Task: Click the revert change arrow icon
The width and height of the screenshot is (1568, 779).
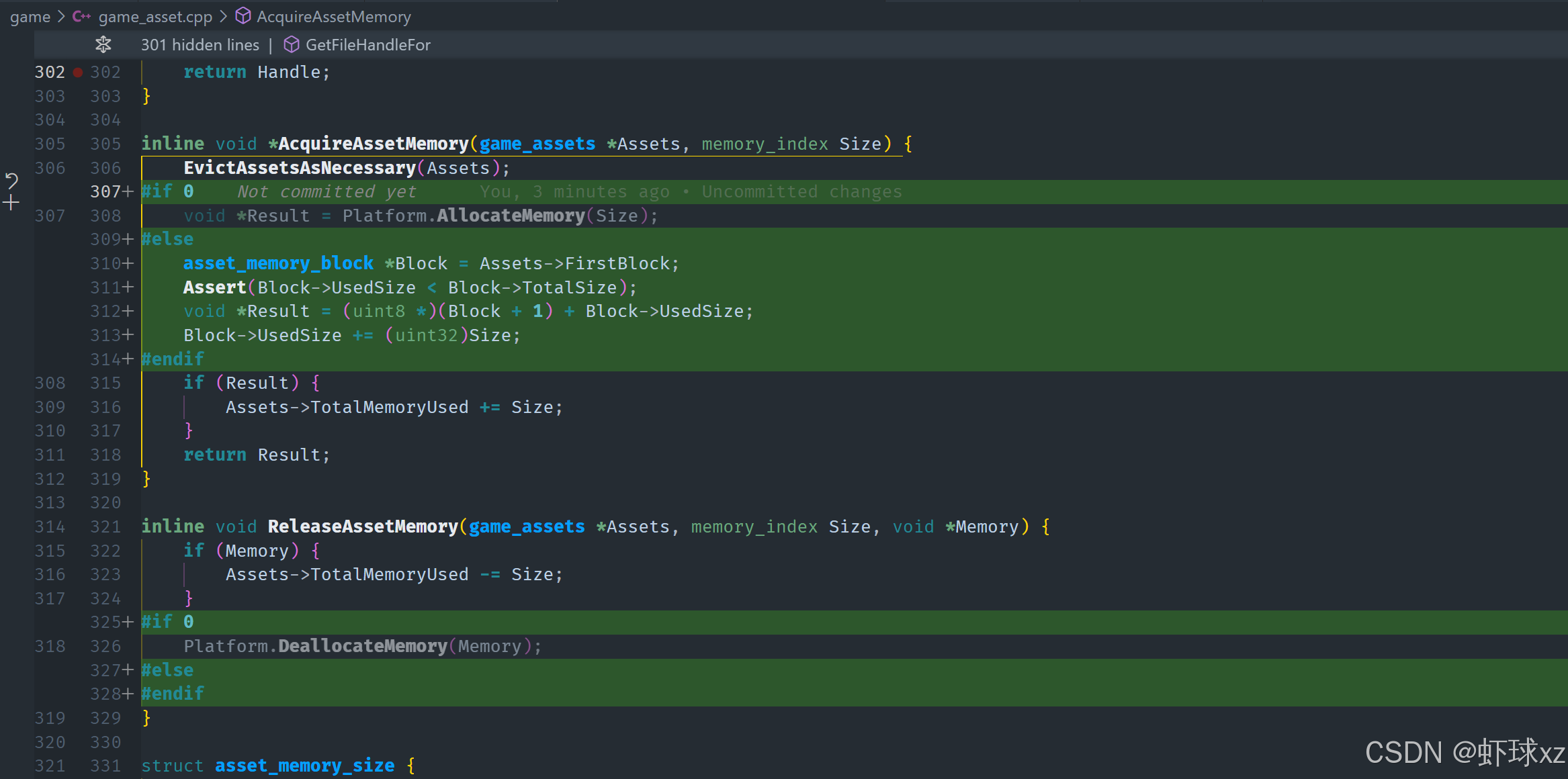Action: click(11, 180)
